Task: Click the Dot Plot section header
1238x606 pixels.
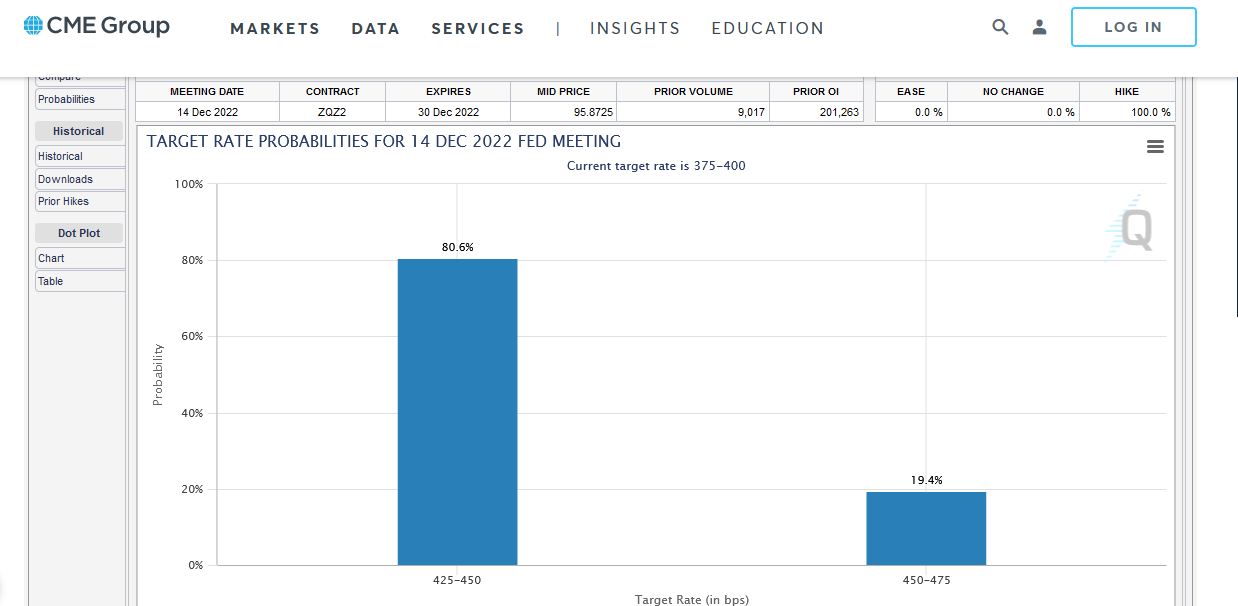Action: point(79,233)
